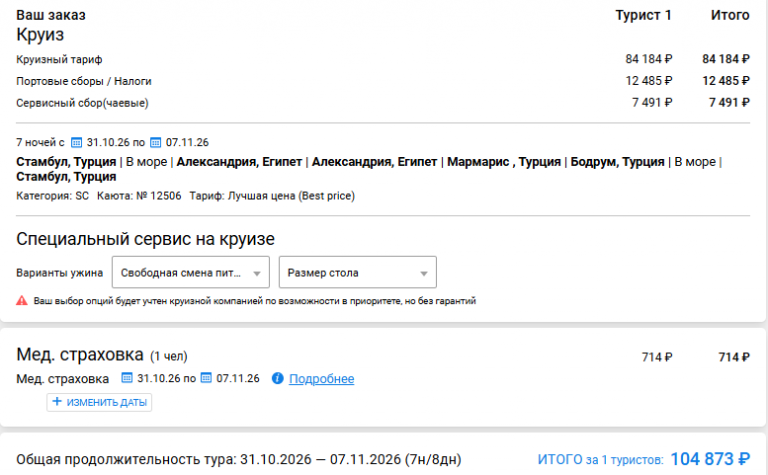Click the red warning triangle icon
Screen dimensions: 768x475
click(x=22, y=301)
